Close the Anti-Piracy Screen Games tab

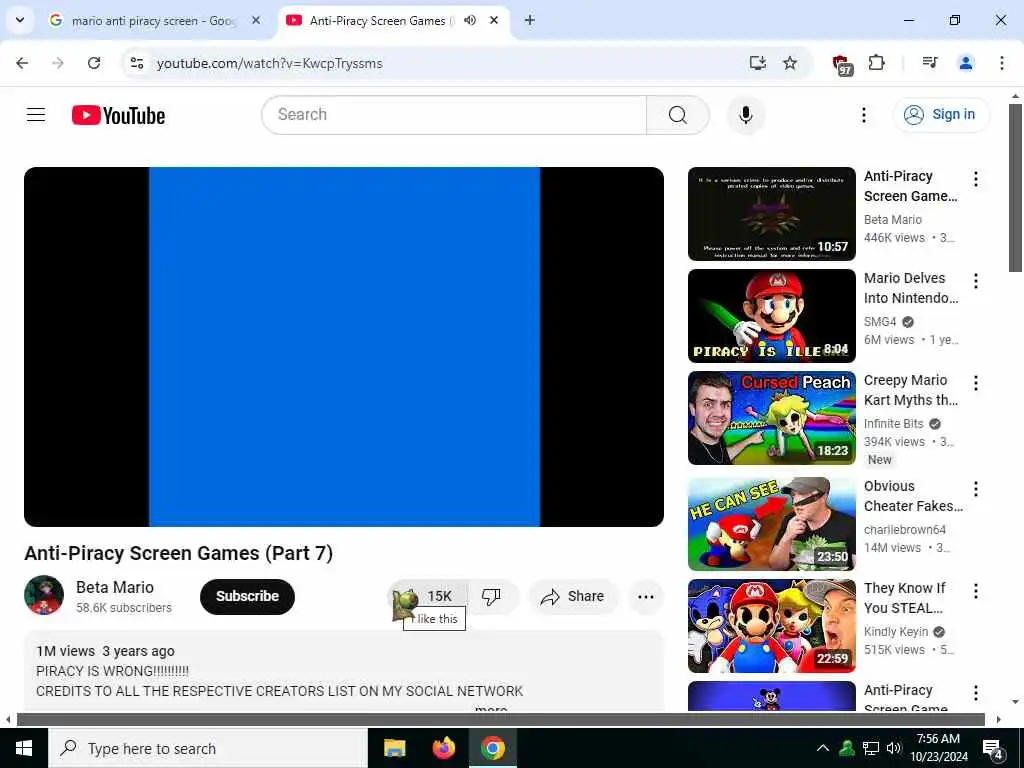tap(494, 20)
